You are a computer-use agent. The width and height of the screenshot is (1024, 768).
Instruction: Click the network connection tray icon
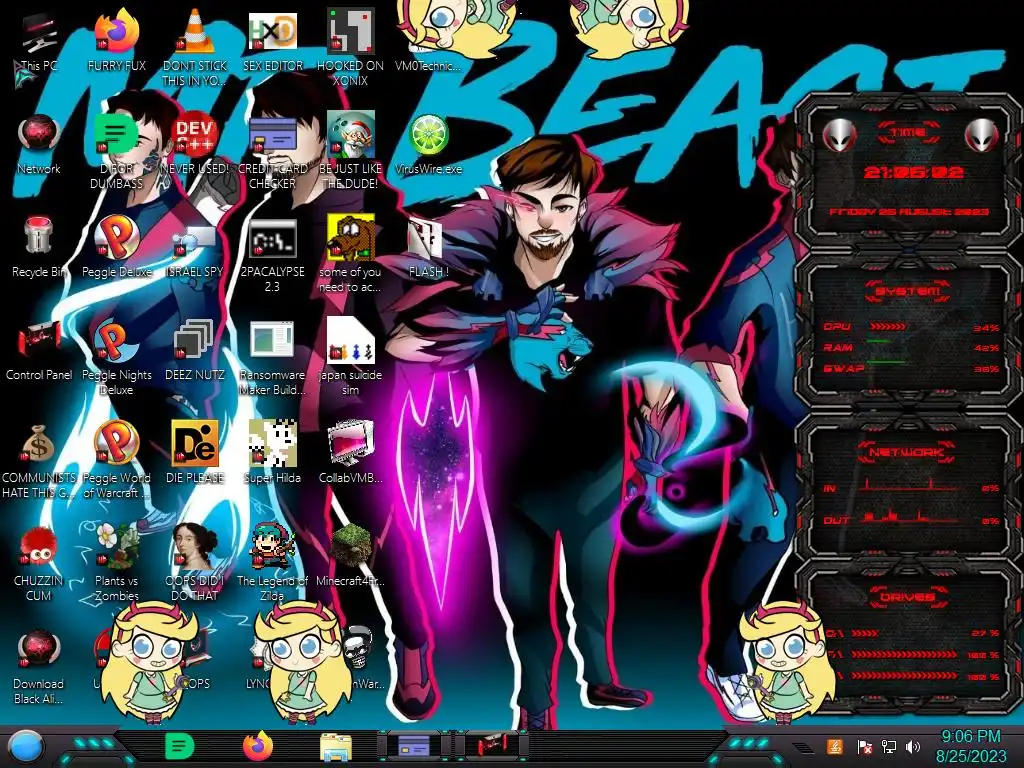(889, 746)
